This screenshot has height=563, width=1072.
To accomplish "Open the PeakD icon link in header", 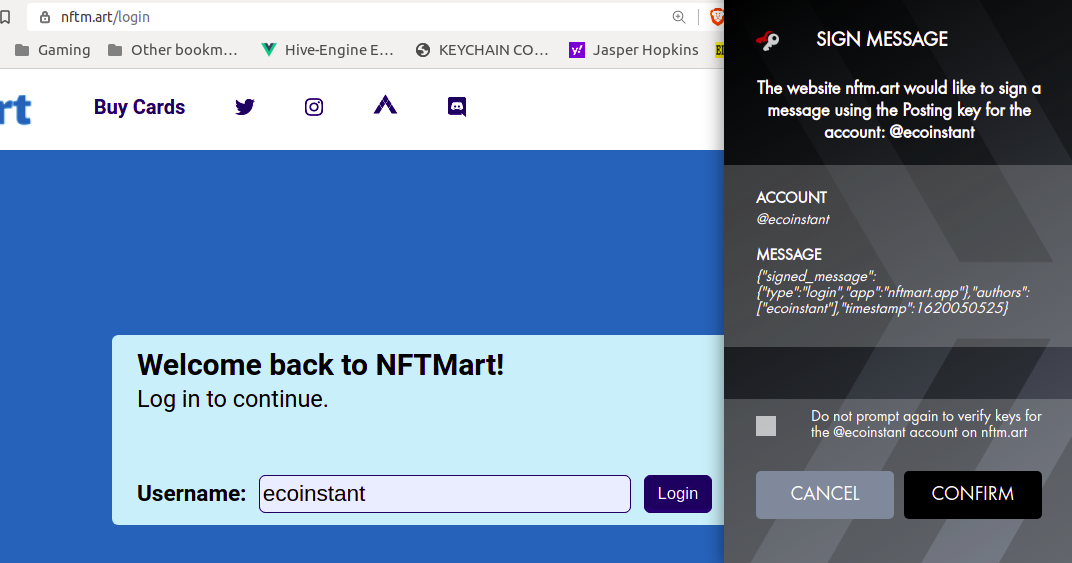I will click(x=386, y=105).
